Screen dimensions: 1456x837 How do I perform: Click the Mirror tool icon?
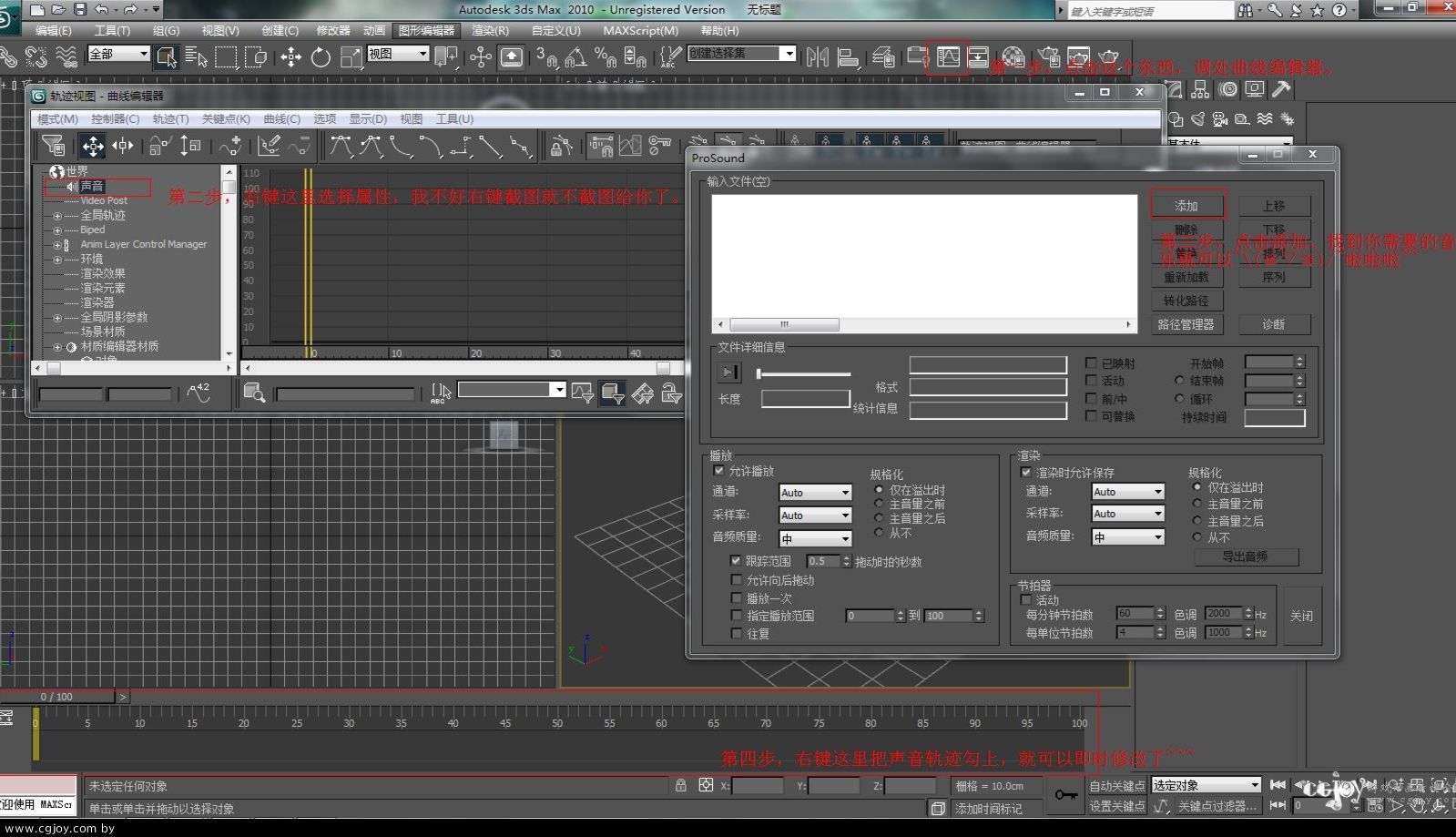818,56
